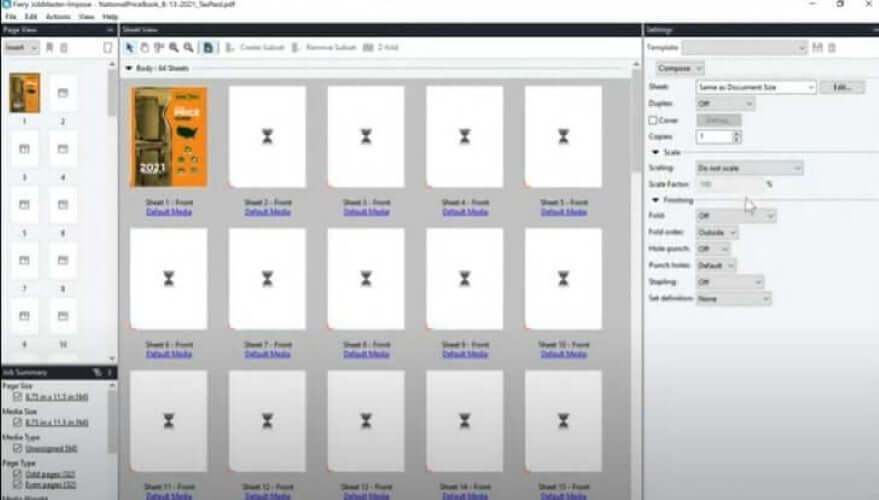Open the View menu
This screenshot has width=879, height=500.
click(x=86, y=17)
